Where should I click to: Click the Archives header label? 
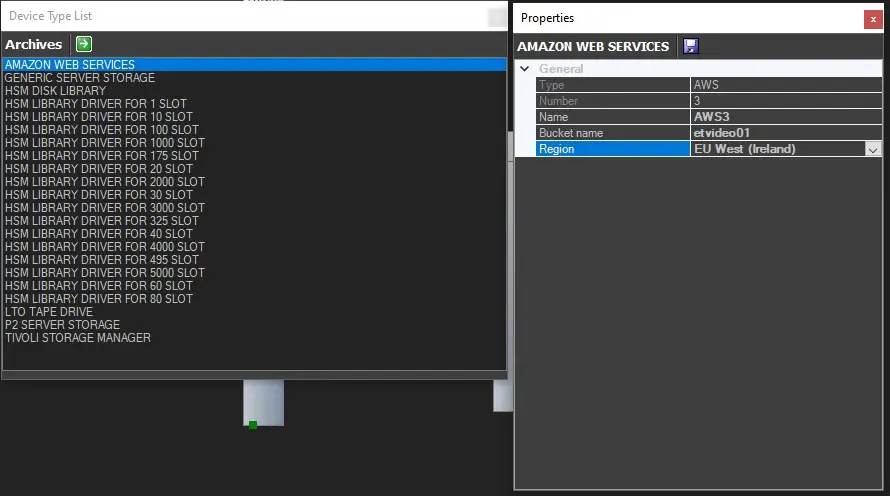(34, 44)
